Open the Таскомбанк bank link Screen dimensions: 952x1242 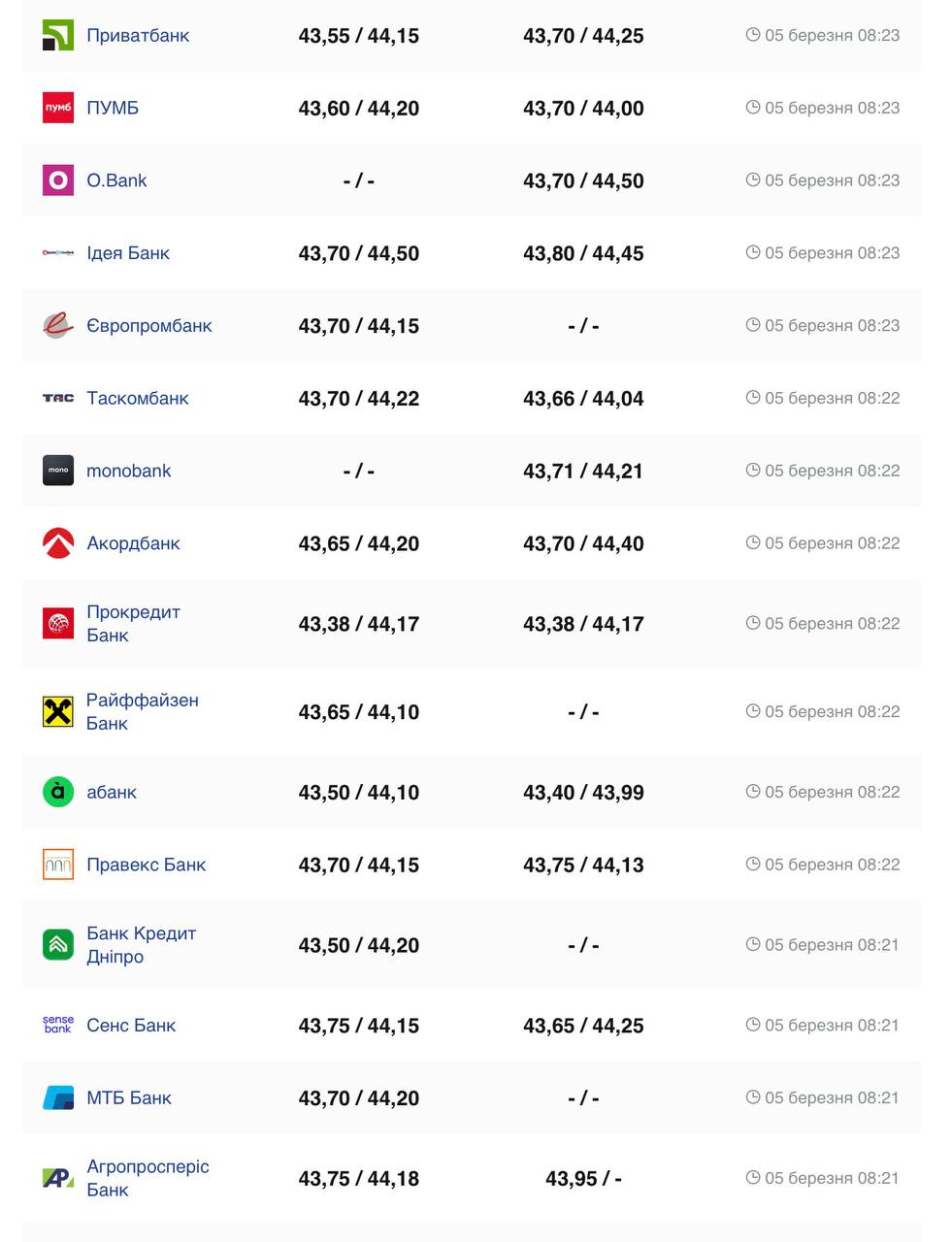click(138, 399)
